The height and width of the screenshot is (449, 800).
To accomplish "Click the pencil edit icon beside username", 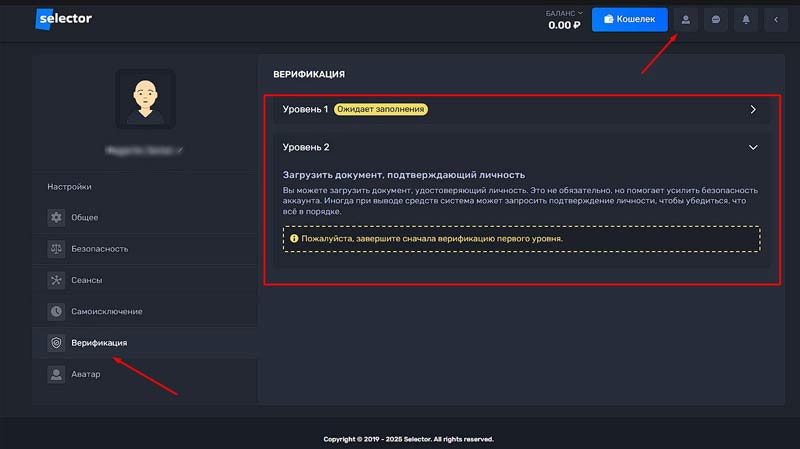I will pyautogui.click(x=181, y=149).
